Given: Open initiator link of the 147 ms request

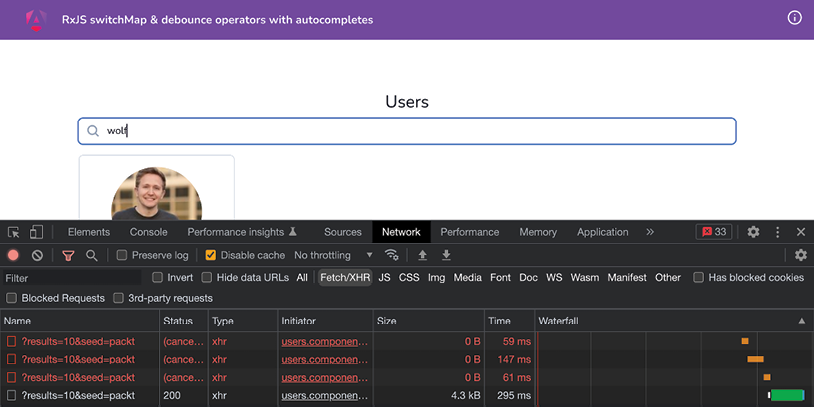Looking at the screenshot, I should pyautogui.click(x=324, y=359).
